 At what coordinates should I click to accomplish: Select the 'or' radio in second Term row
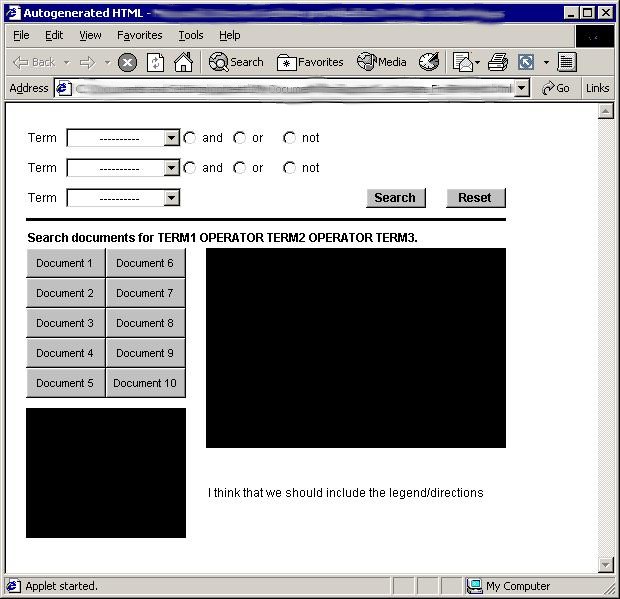[x=239, y=168]
